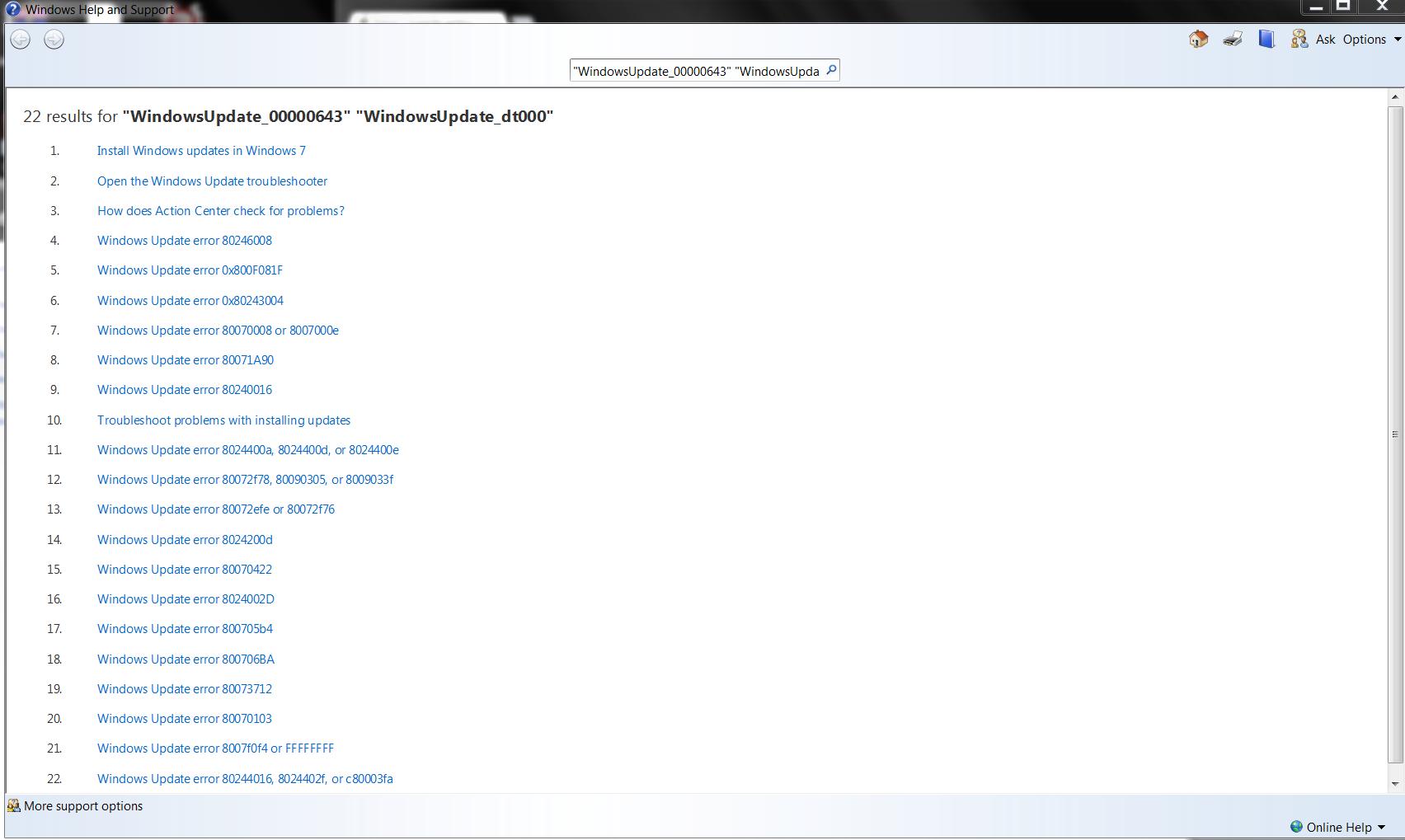This screenshot has width=1405, height=840.
Task: Click the scrollbar up arrow
Action: [1395, 97]
